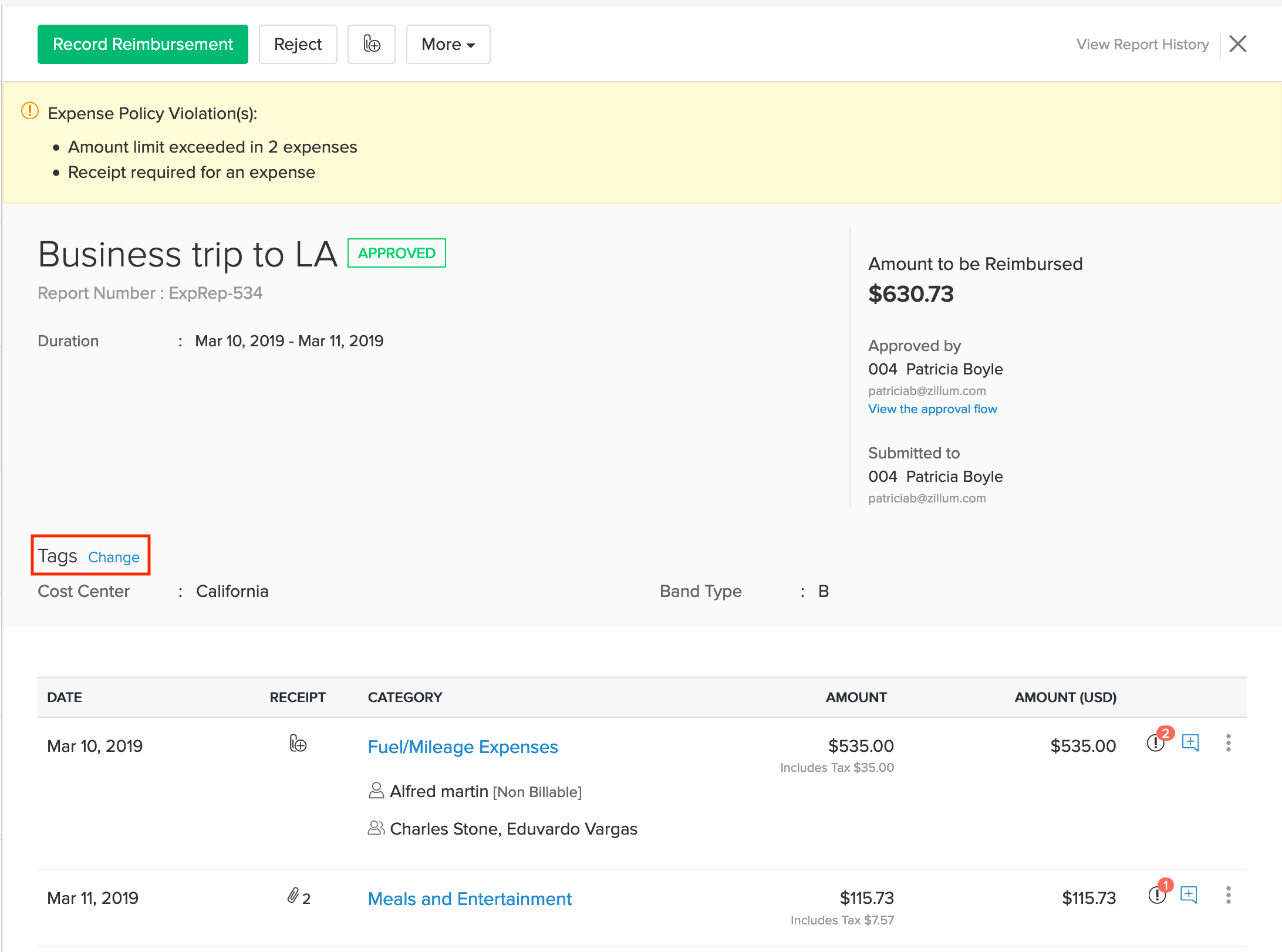Image resolution: width=1282 pixels, height=952 pixels.
Task: Open three-dot menu for Fuel/Mileage row
Action: tap(1228, 743)
